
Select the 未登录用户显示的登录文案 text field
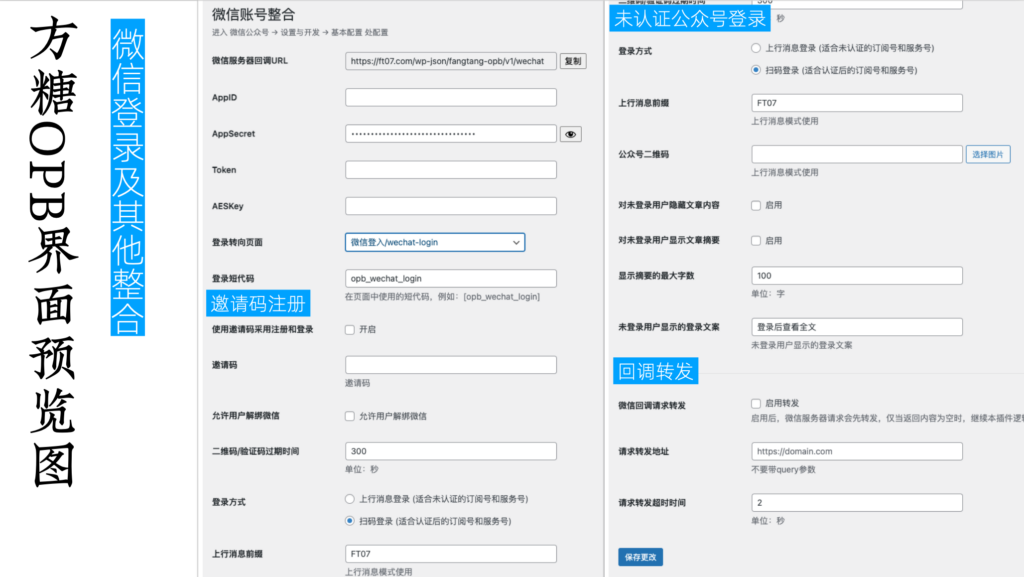pos(856,327)
